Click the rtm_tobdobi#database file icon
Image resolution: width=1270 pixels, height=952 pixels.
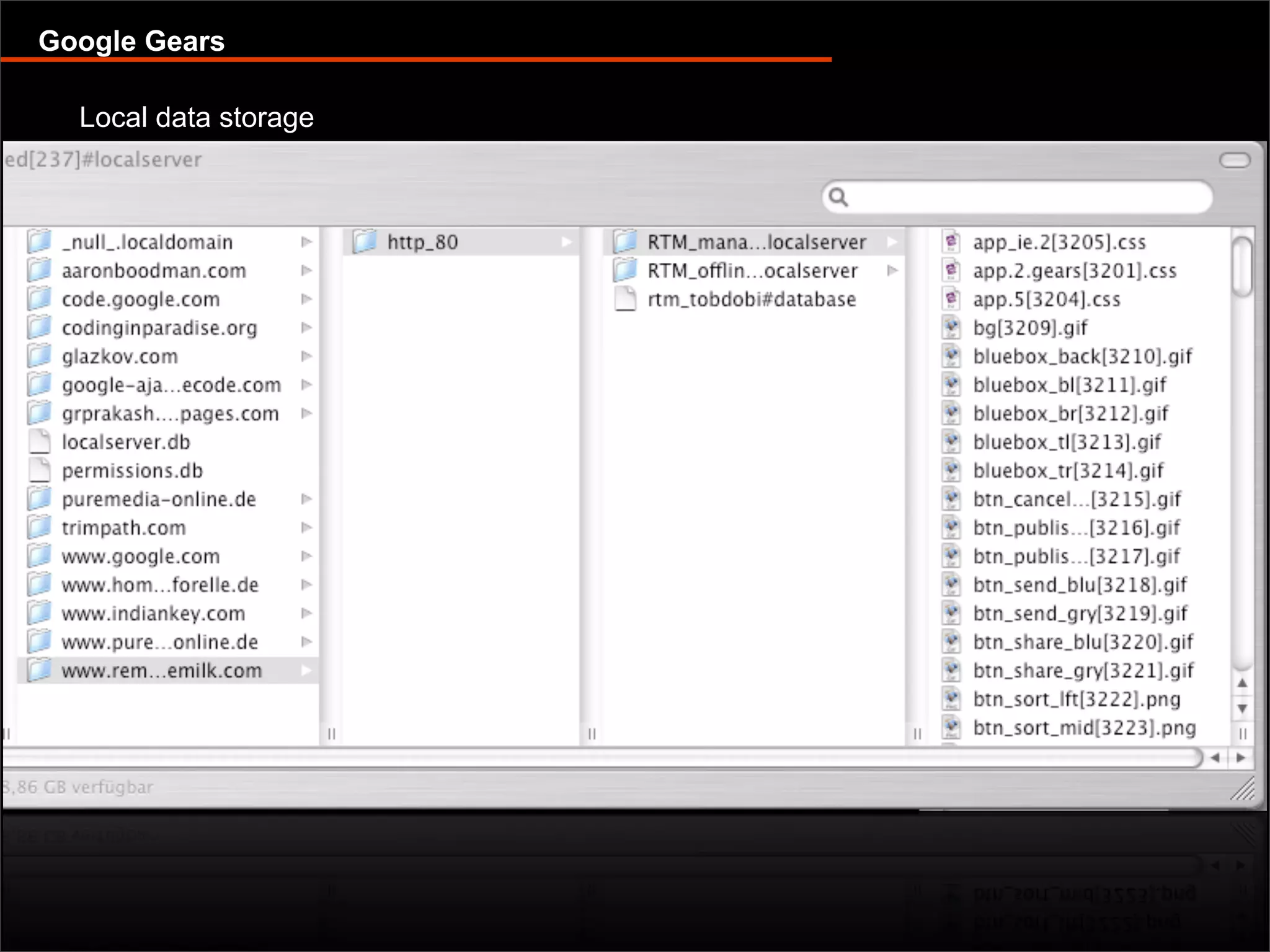pyautogui.click(x=625, y=299)
